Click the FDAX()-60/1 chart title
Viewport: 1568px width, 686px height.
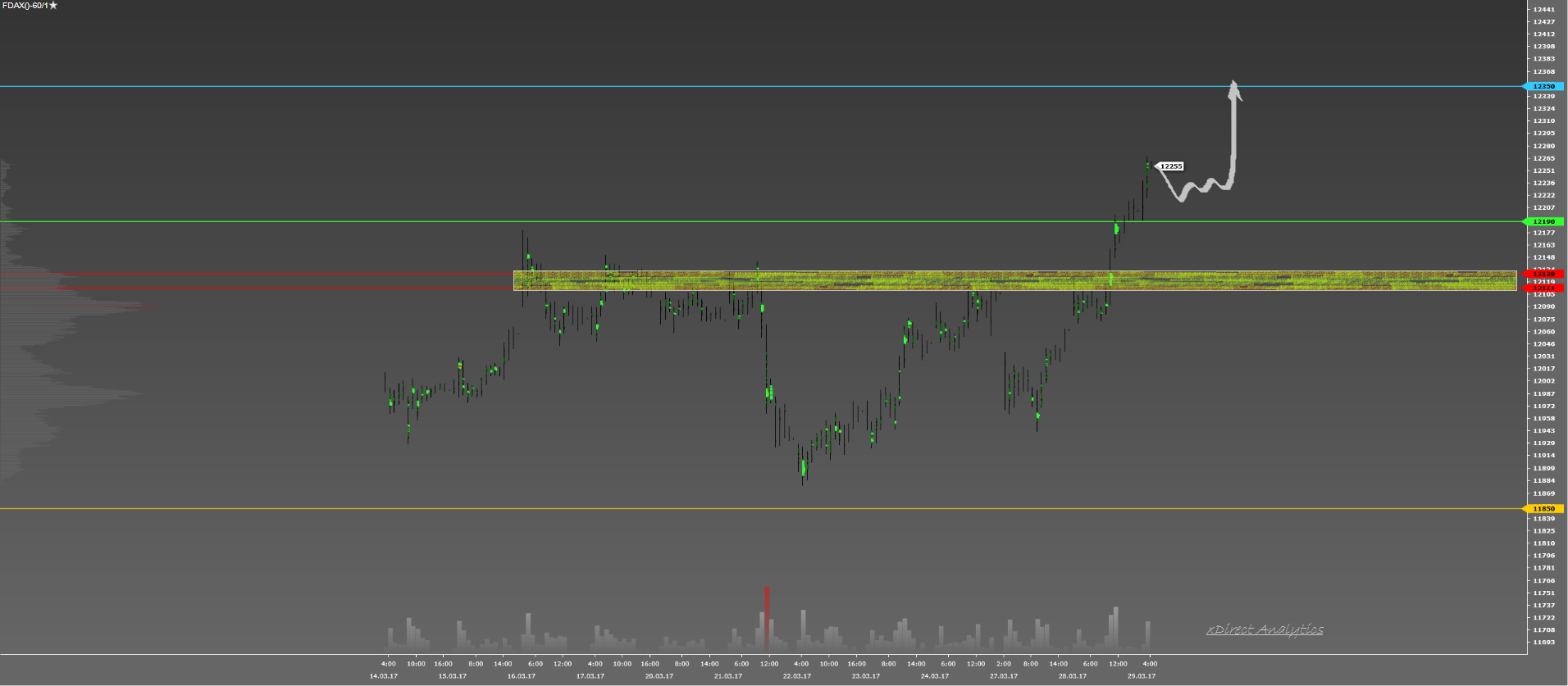coord(25,6)
